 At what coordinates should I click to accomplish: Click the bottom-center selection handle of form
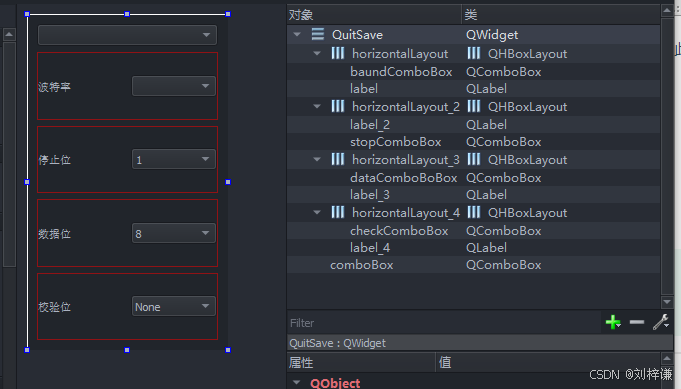pos(127,349)
